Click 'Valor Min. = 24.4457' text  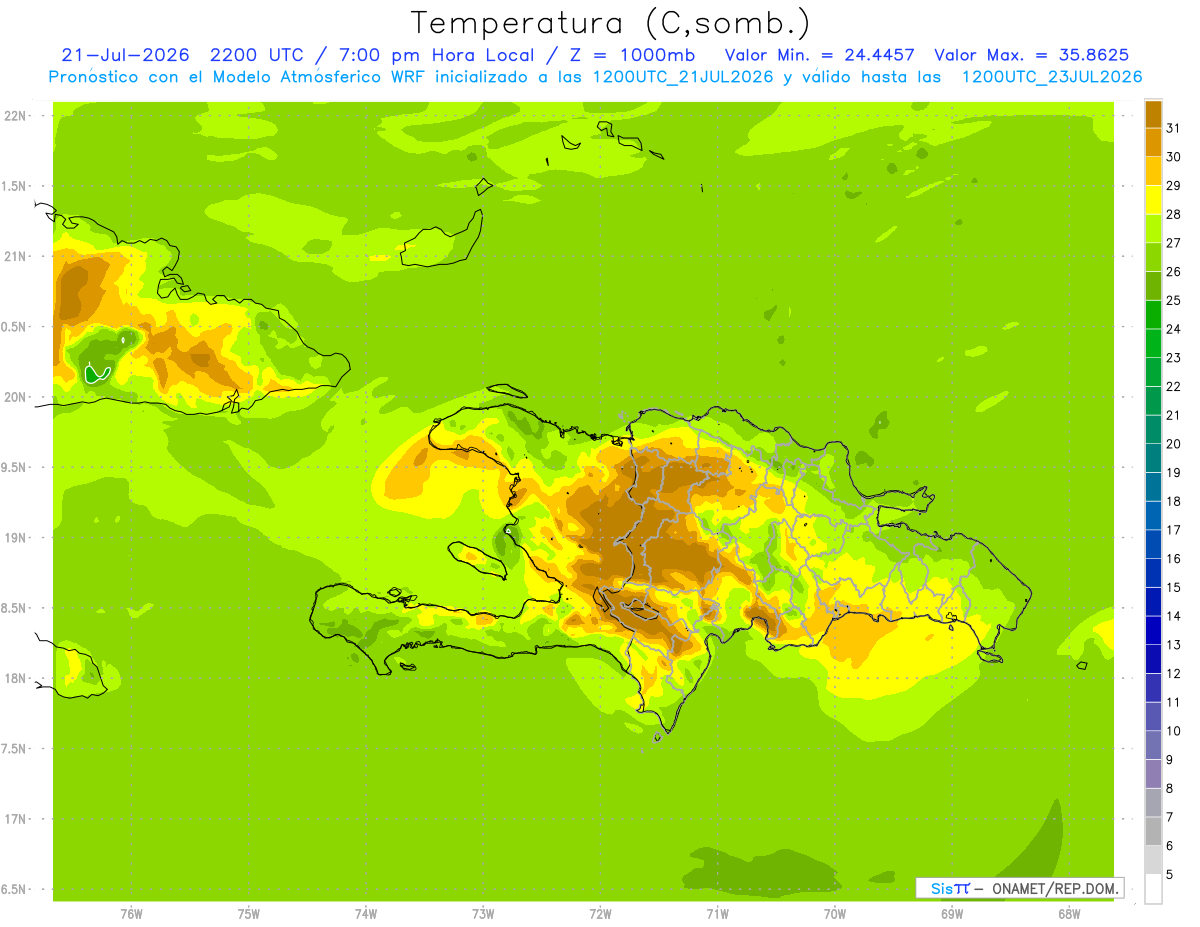pos(820,55)
